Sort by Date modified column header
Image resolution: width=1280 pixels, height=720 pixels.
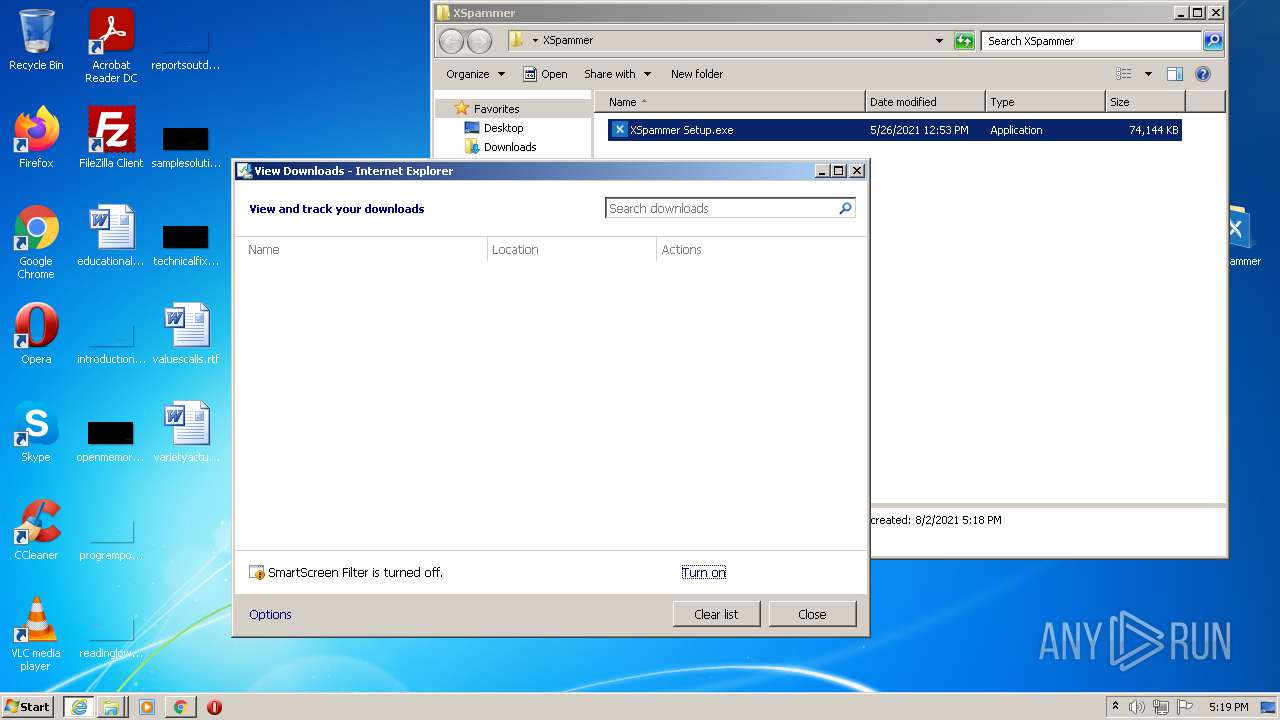[x=925, y=102]
